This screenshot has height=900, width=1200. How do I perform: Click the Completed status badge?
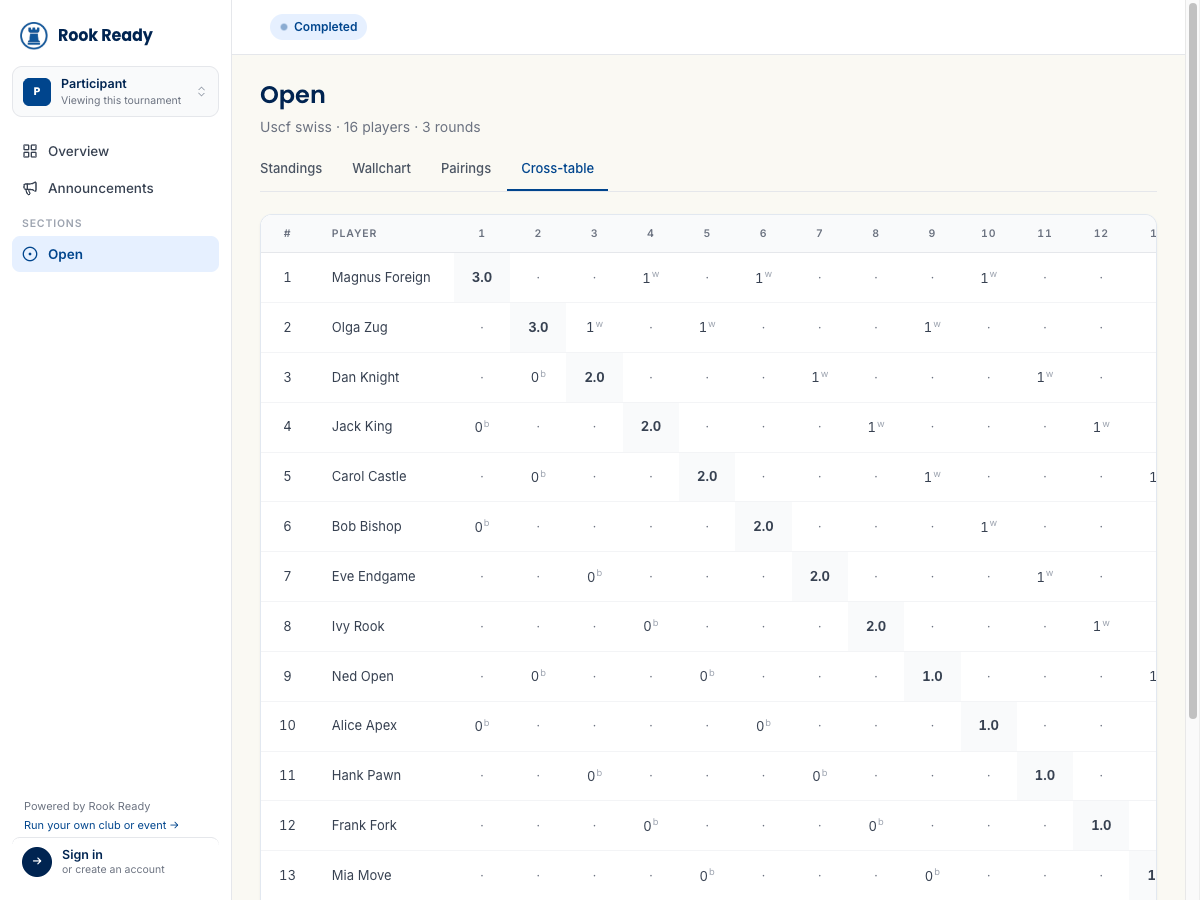point(318,27)
